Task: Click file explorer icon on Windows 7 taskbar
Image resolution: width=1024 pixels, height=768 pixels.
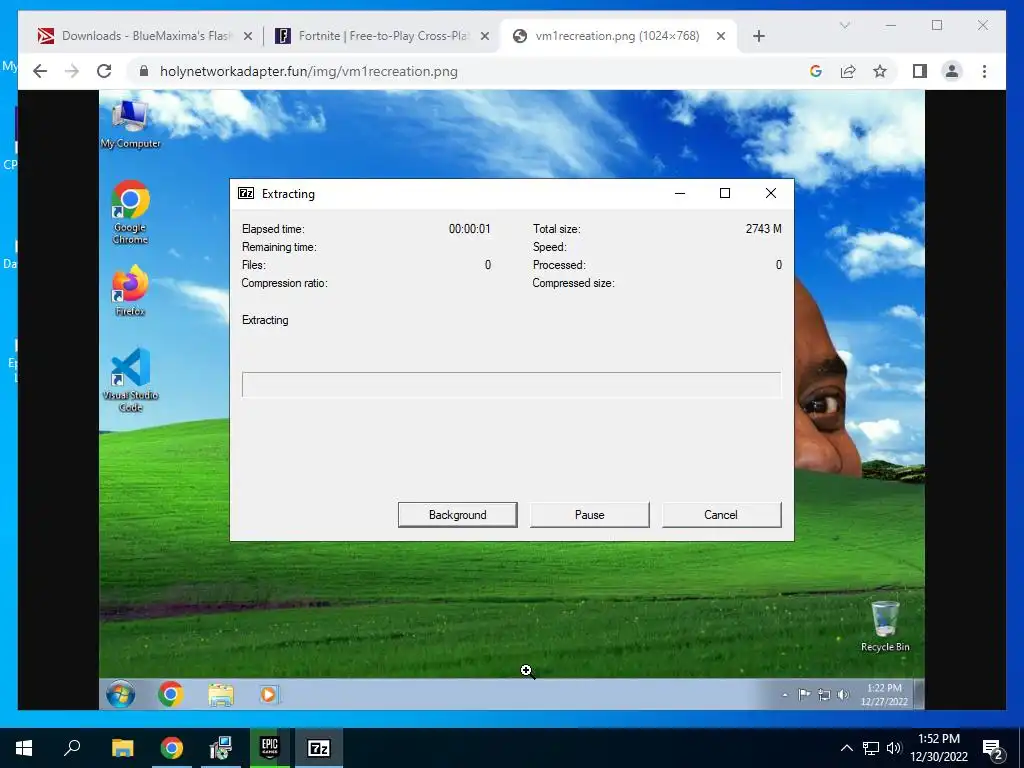Action: pyautogui.click(x=221, y=695)
